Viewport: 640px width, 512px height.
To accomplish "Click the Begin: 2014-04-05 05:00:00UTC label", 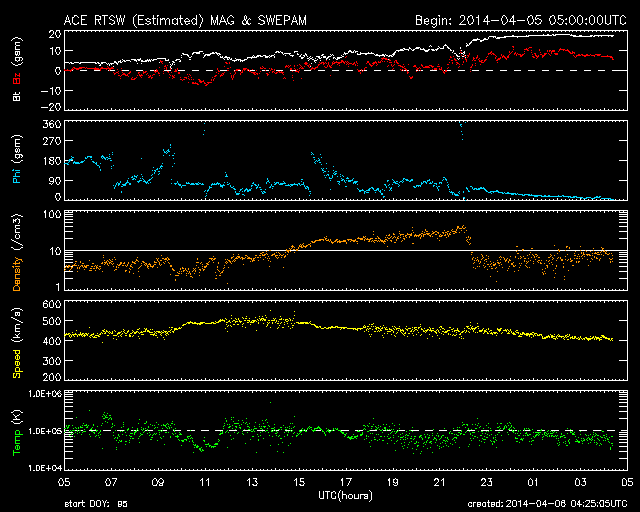I will pyautogui.click(x=521, y=20).
